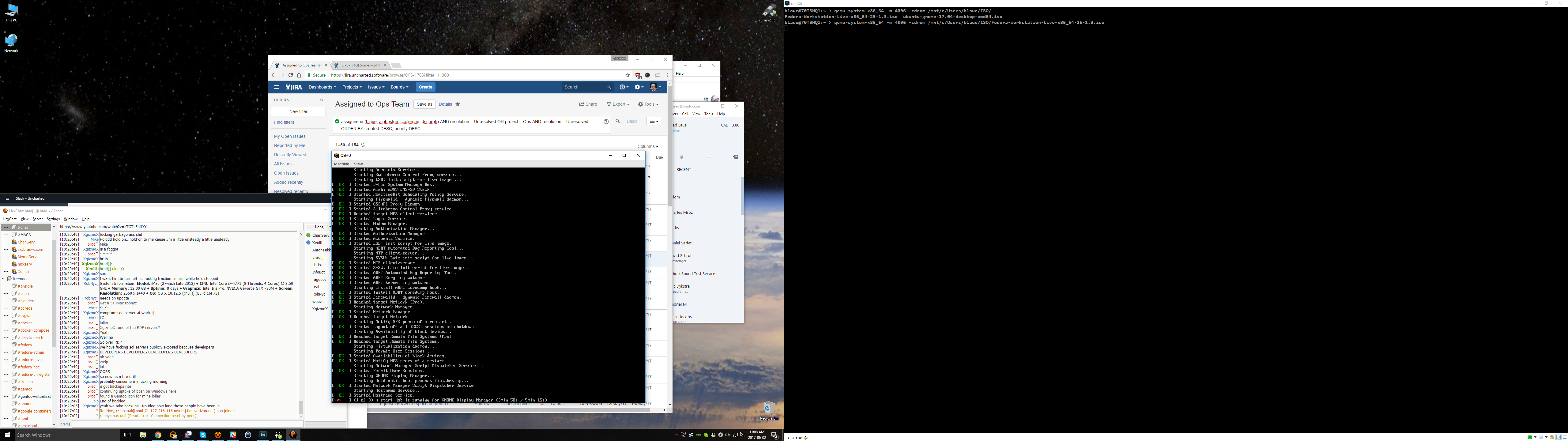Open Projects dropdown in Jira
Image resolution: width=1568 pixels, height=441 pixels.
click(x=351, y=87)
